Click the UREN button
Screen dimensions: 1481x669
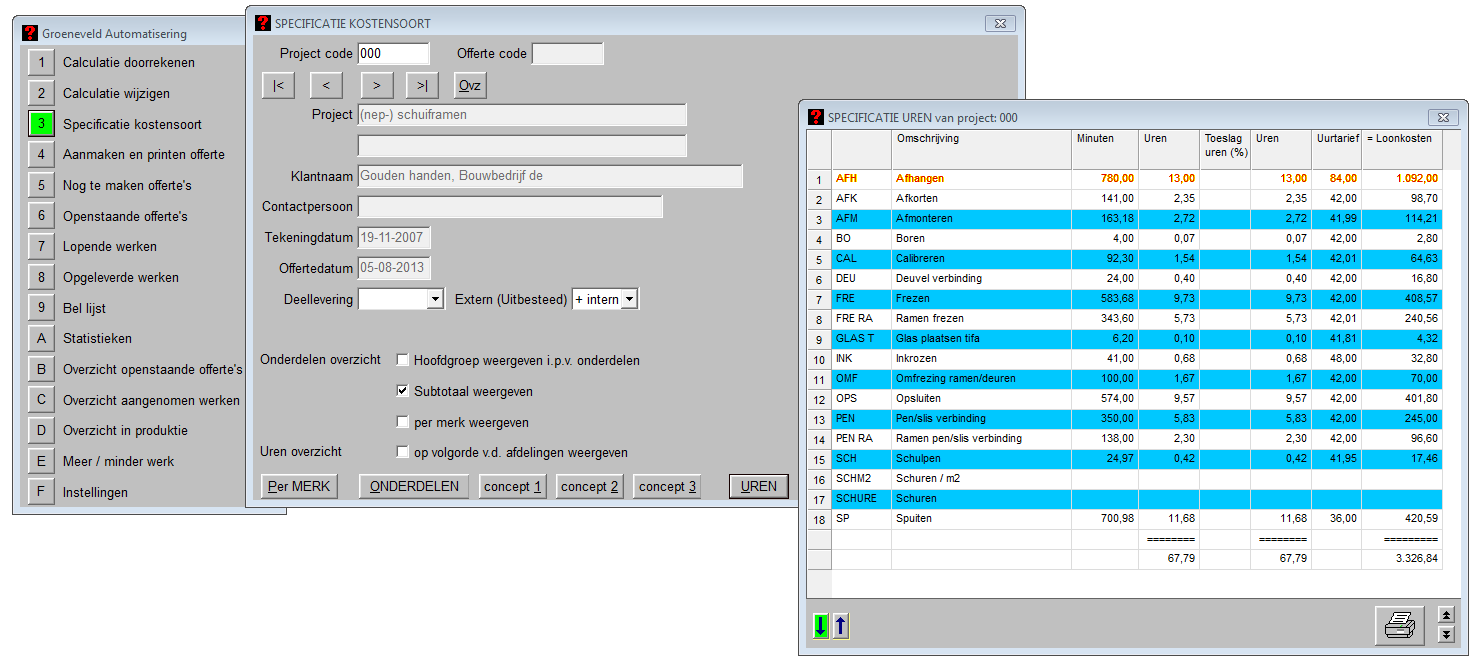(x=759, y=487)
